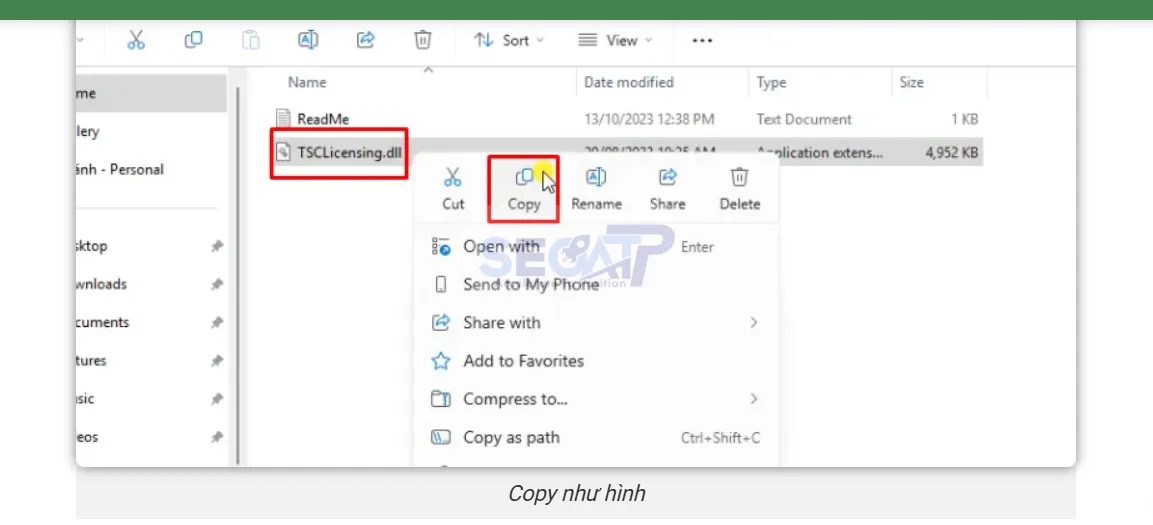Select Add to Favorites menu entry
This screenshot has height=525, width=1153.
(596, 361)
